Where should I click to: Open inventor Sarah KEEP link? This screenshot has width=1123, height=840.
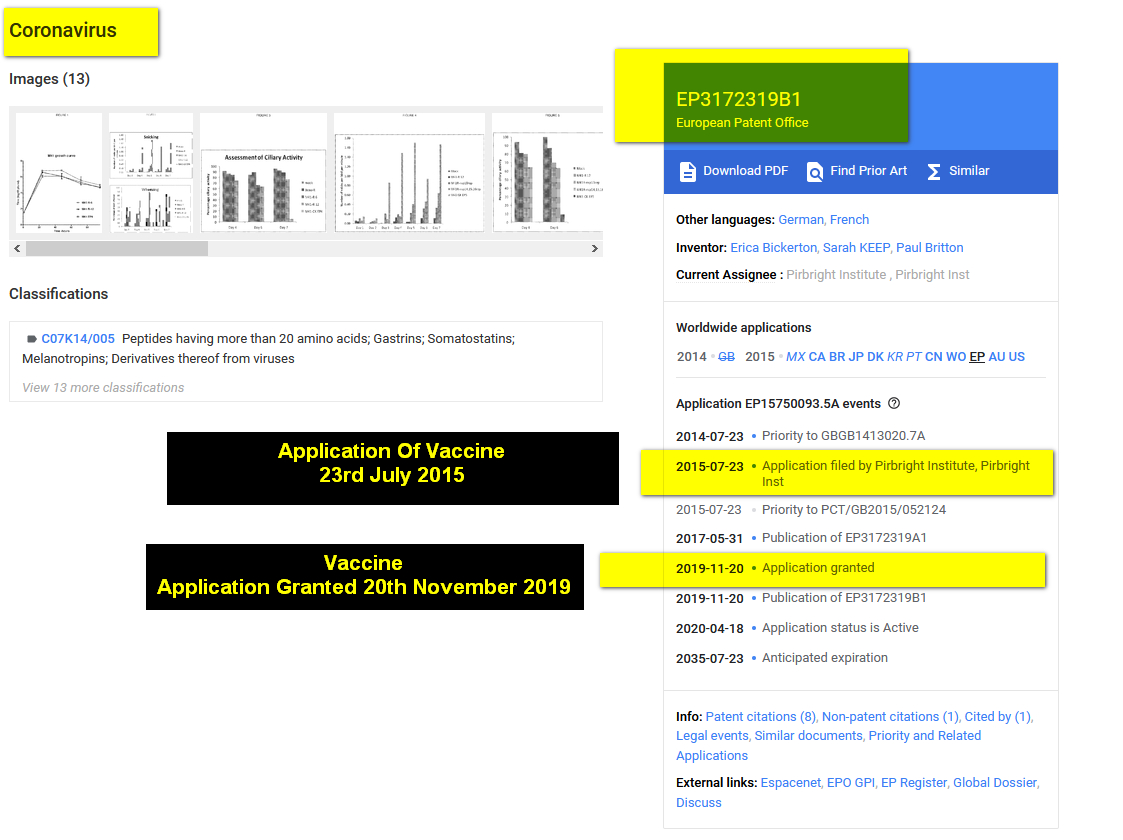pyautogui.click(x=857, y=248)
